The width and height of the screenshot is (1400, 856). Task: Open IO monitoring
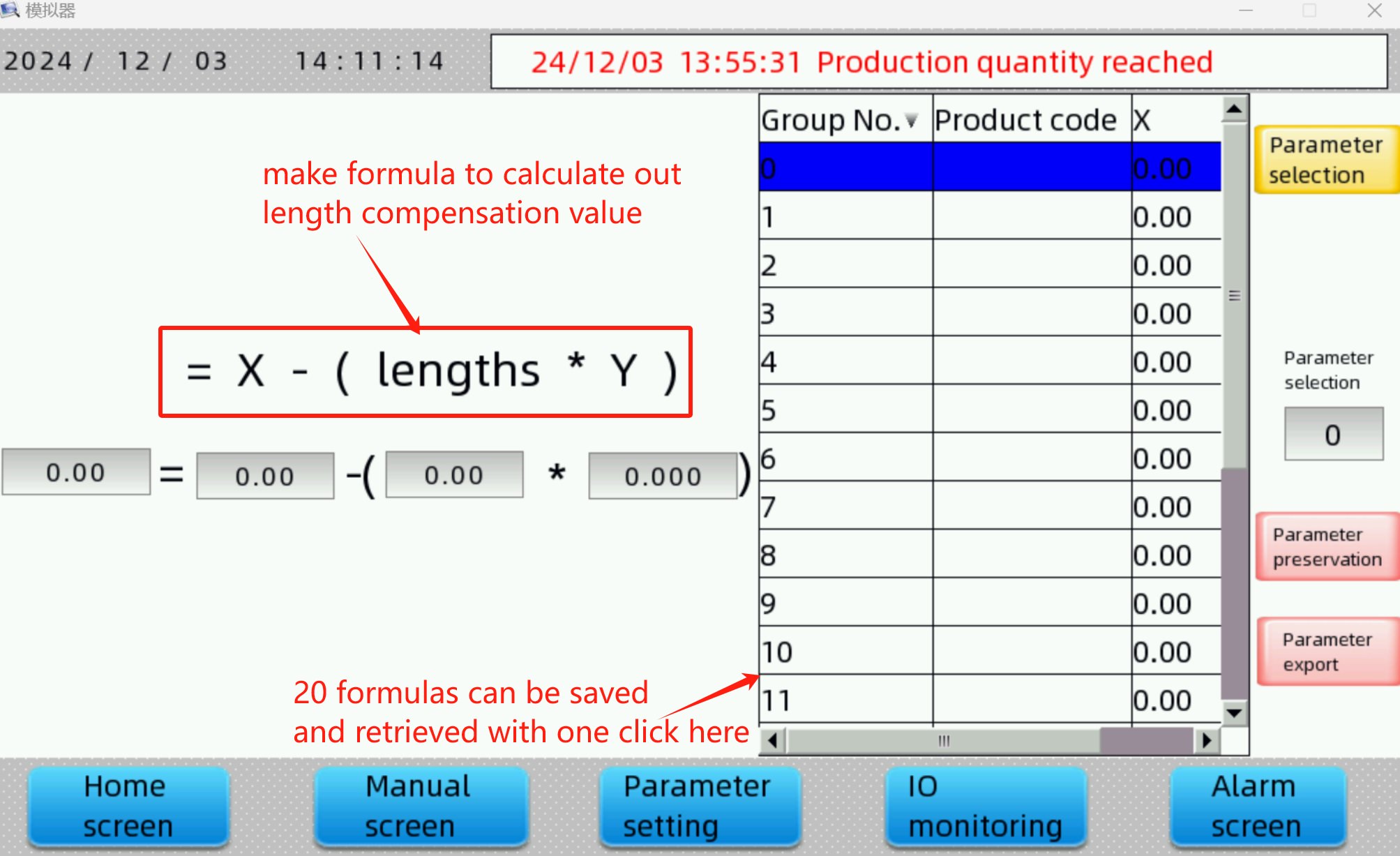986,806
